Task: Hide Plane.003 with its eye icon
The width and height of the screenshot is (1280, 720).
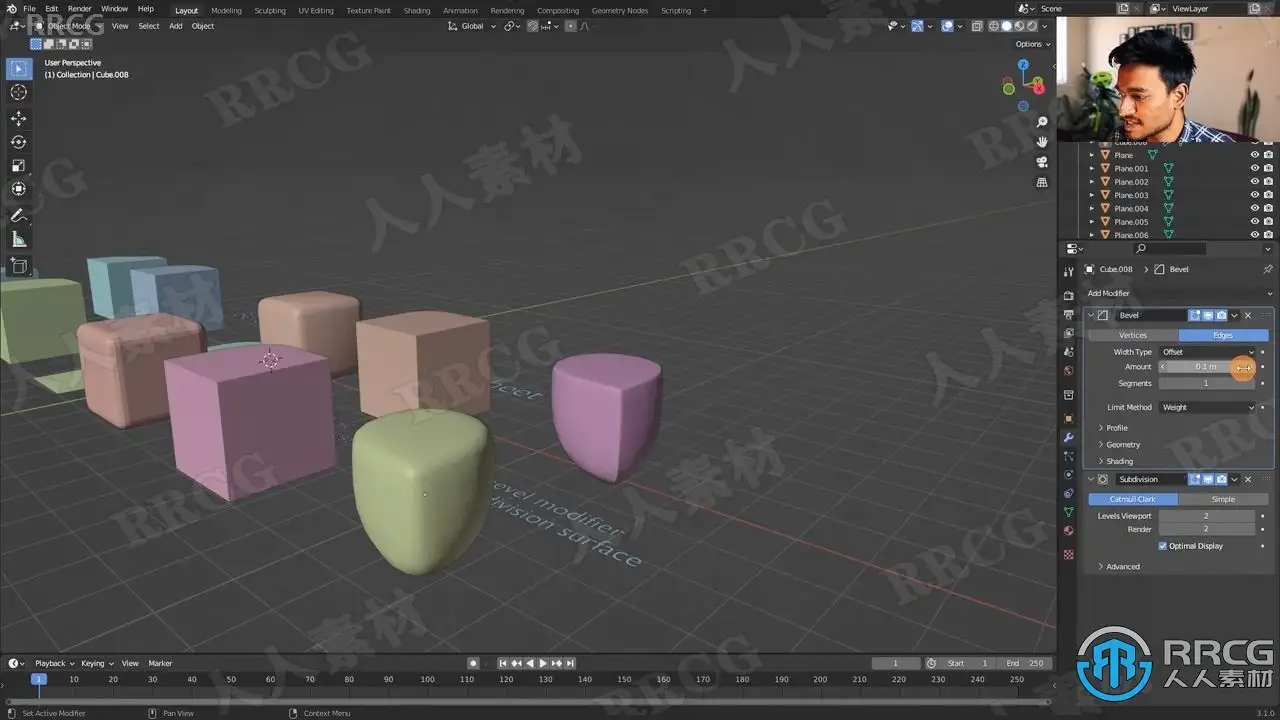Action: click(1255, 195)
